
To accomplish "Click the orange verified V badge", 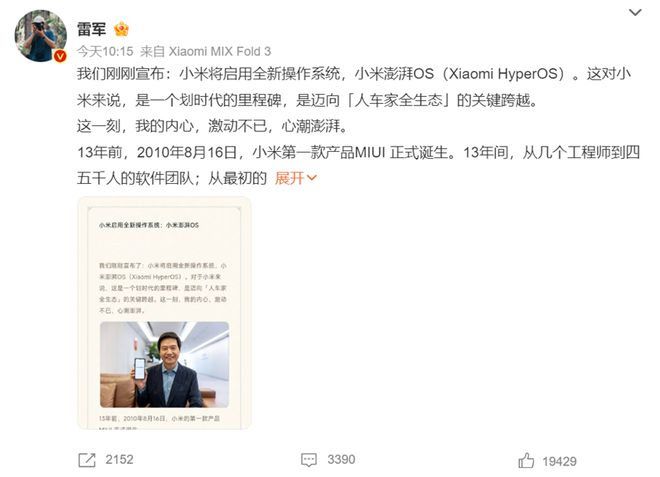I will [x=60, y=56].
